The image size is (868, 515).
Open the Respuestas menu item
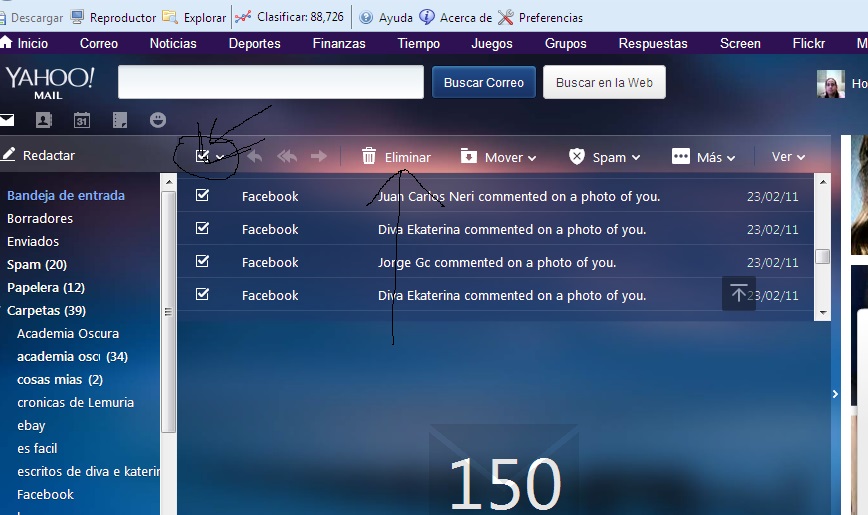click(653, 43)
